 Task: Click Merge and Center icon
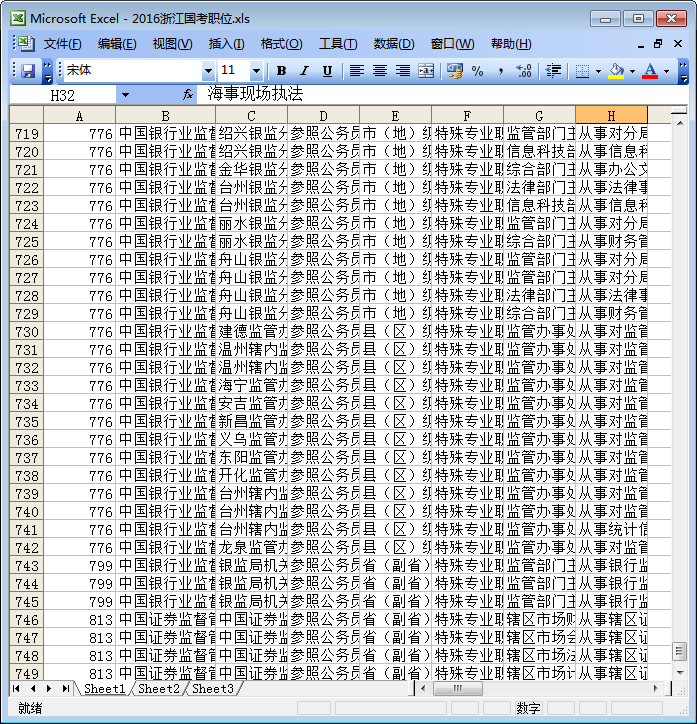[426, 71]
